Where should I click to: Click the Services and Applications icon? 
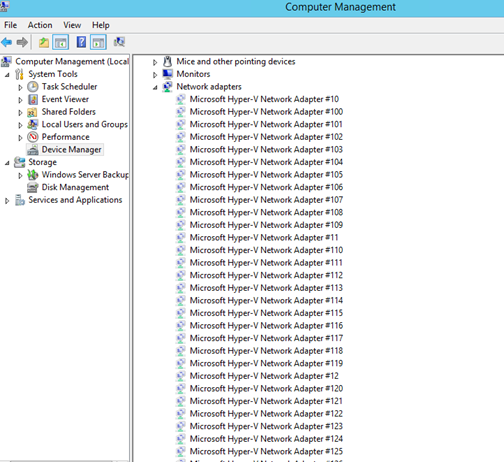tap(20, 200)
